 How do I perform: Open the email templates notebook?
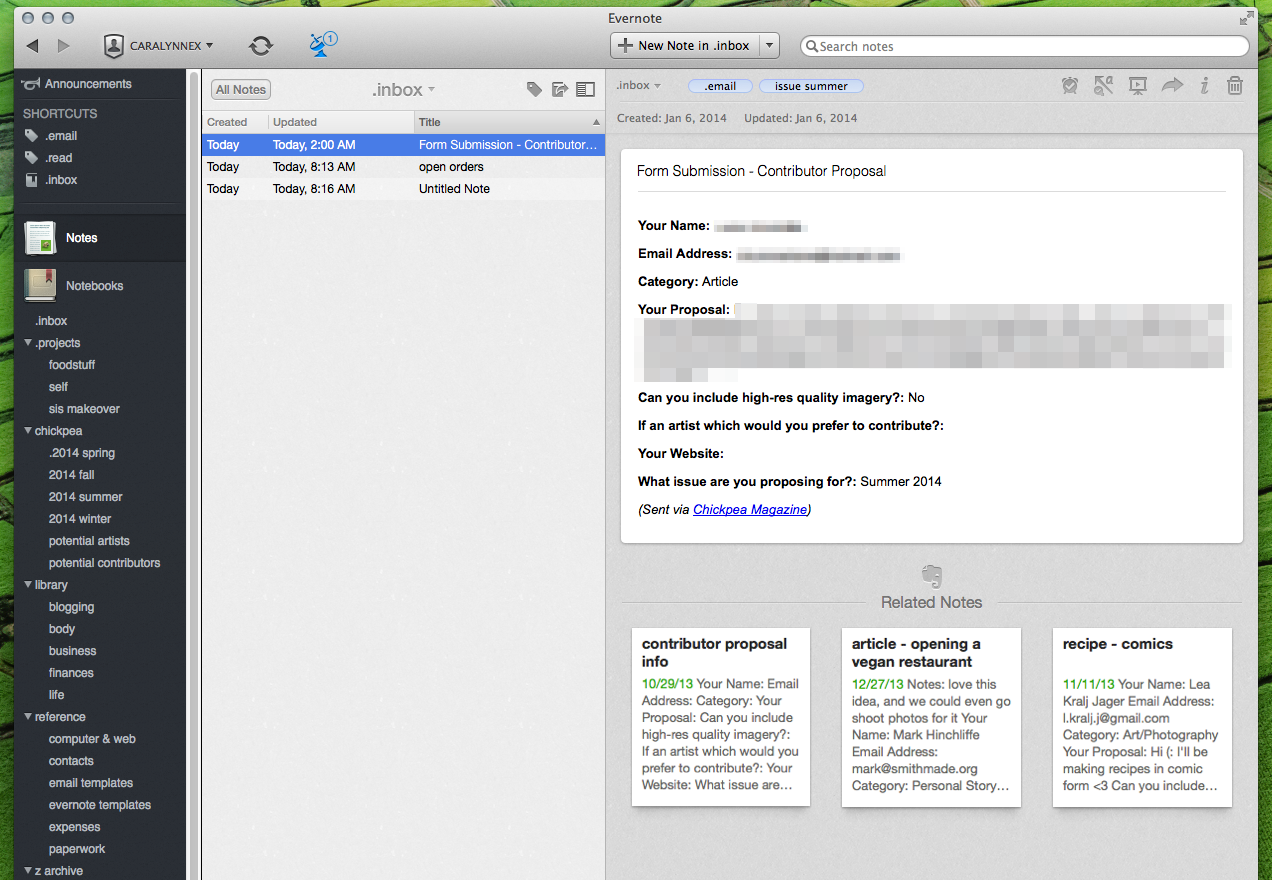point(91,783)
